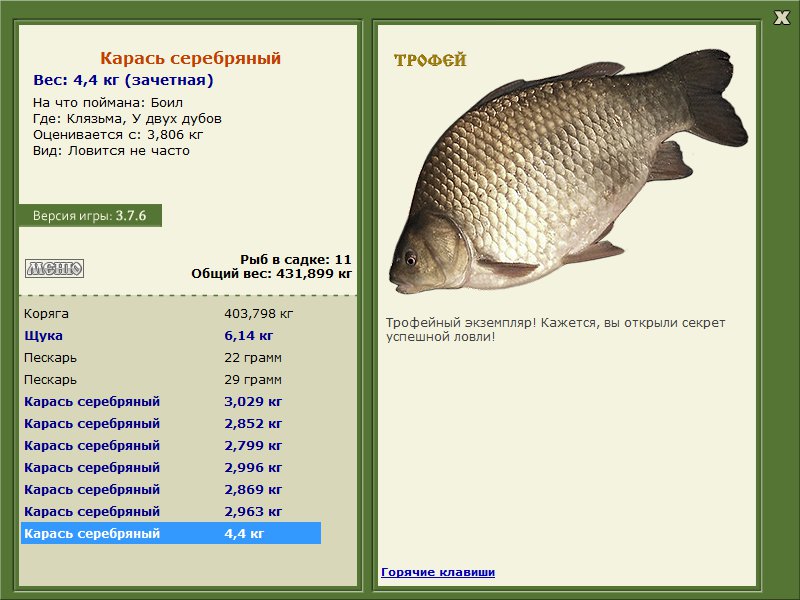The image size is (800, 600).
Task: Select Карась серебряный 2,852 кг
Action: pyautogui.click(x=171, y=423)
